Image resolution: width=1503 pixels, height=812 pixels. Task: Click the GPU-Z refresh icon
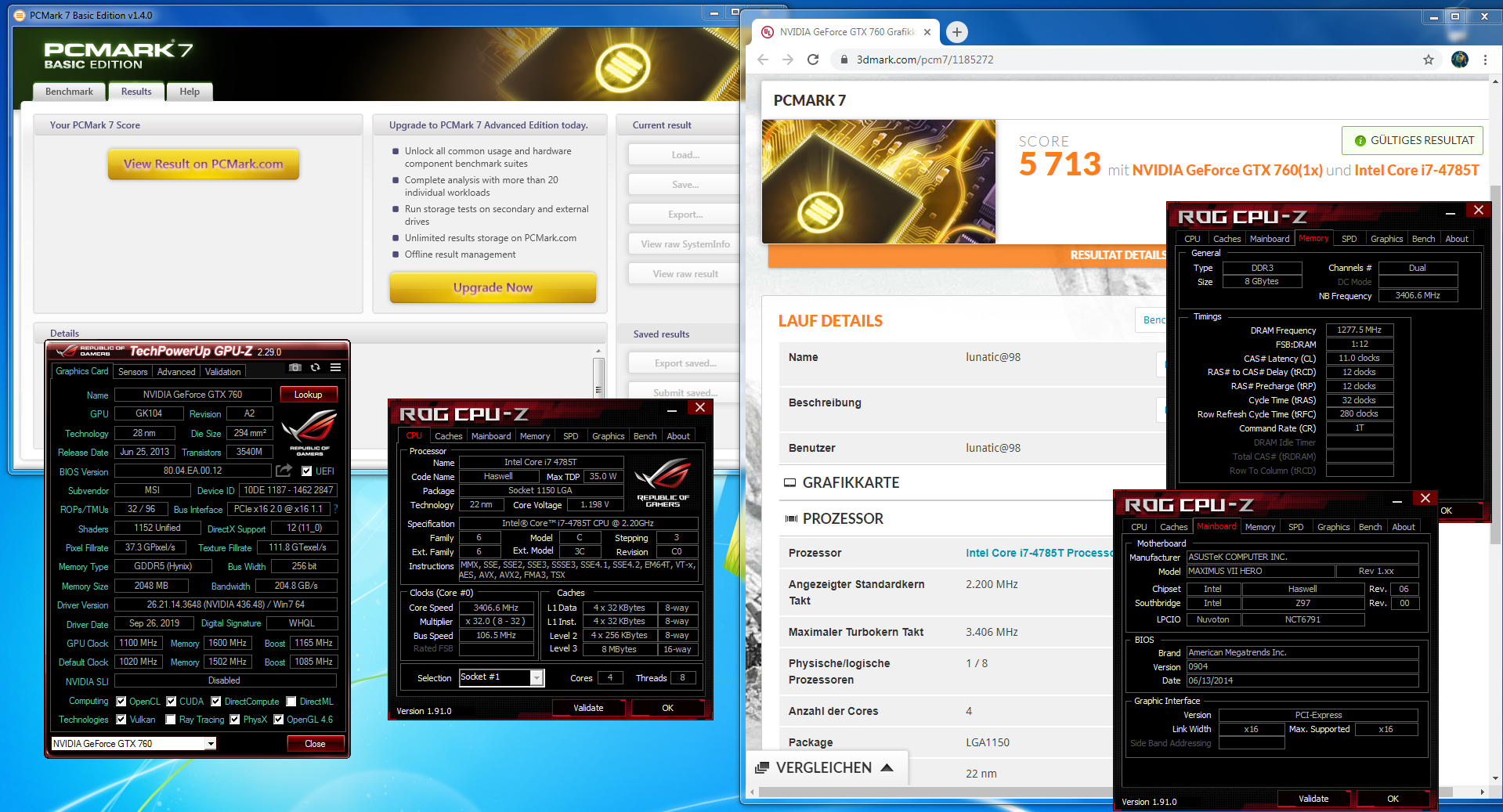click(315, 367)
